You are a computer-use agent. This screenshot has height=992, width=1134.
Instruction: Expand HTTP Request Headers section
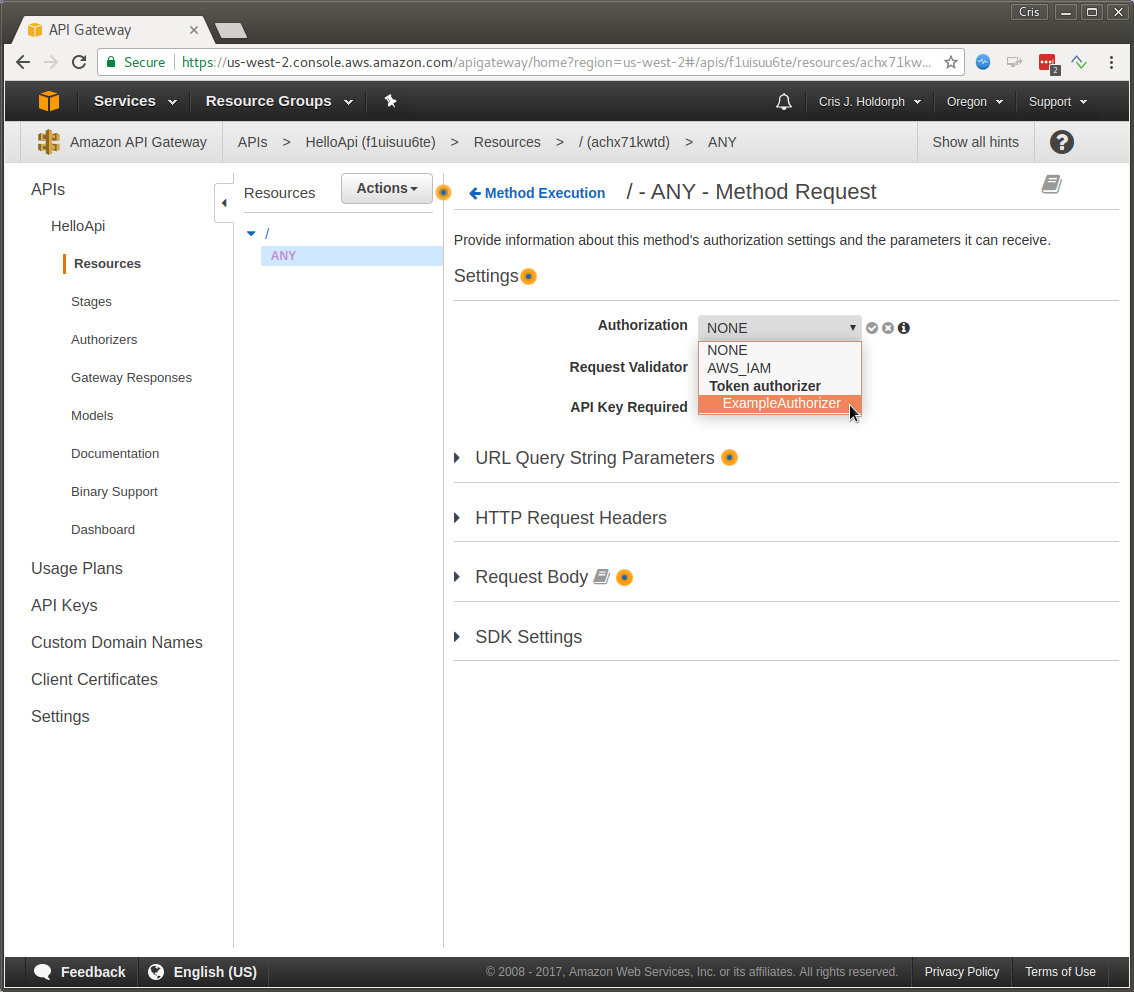456,518
